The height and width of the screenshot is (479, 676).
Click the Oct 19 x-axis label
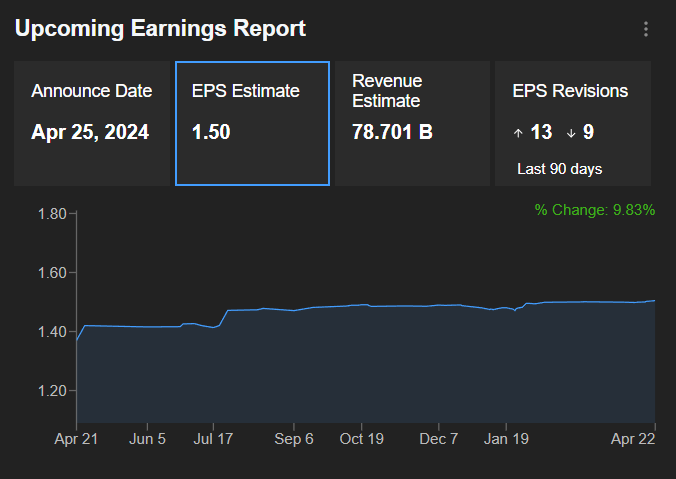pos(361,438)
